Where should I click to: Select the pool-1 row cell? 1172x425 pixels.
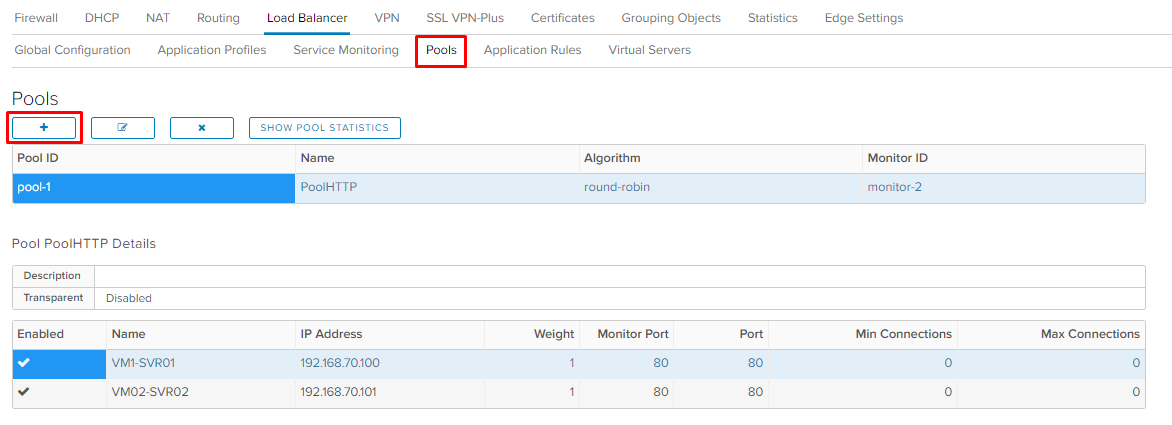point(154,187)
